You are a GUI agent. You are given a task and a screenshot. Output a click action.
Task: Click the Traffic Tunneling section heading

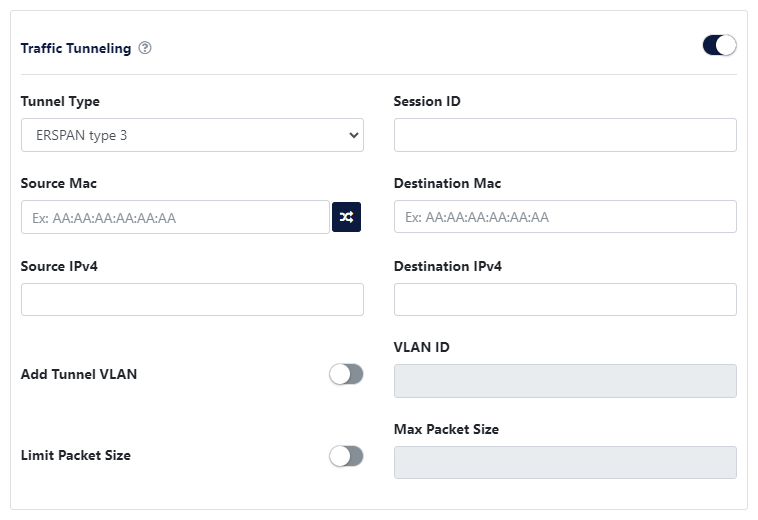76,48
